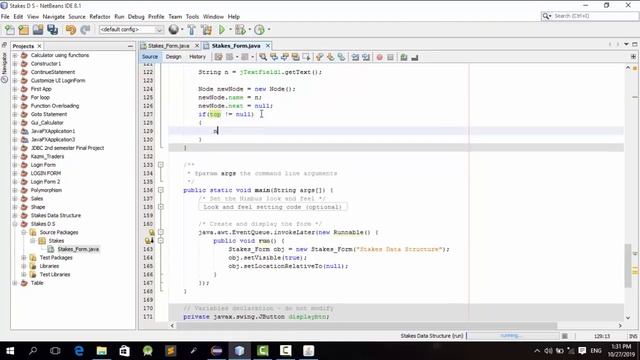This screenshot has height=360, width=640.
Task: Select the Polymorphism project
Action: pyautogui.click(x=46, y=190)
